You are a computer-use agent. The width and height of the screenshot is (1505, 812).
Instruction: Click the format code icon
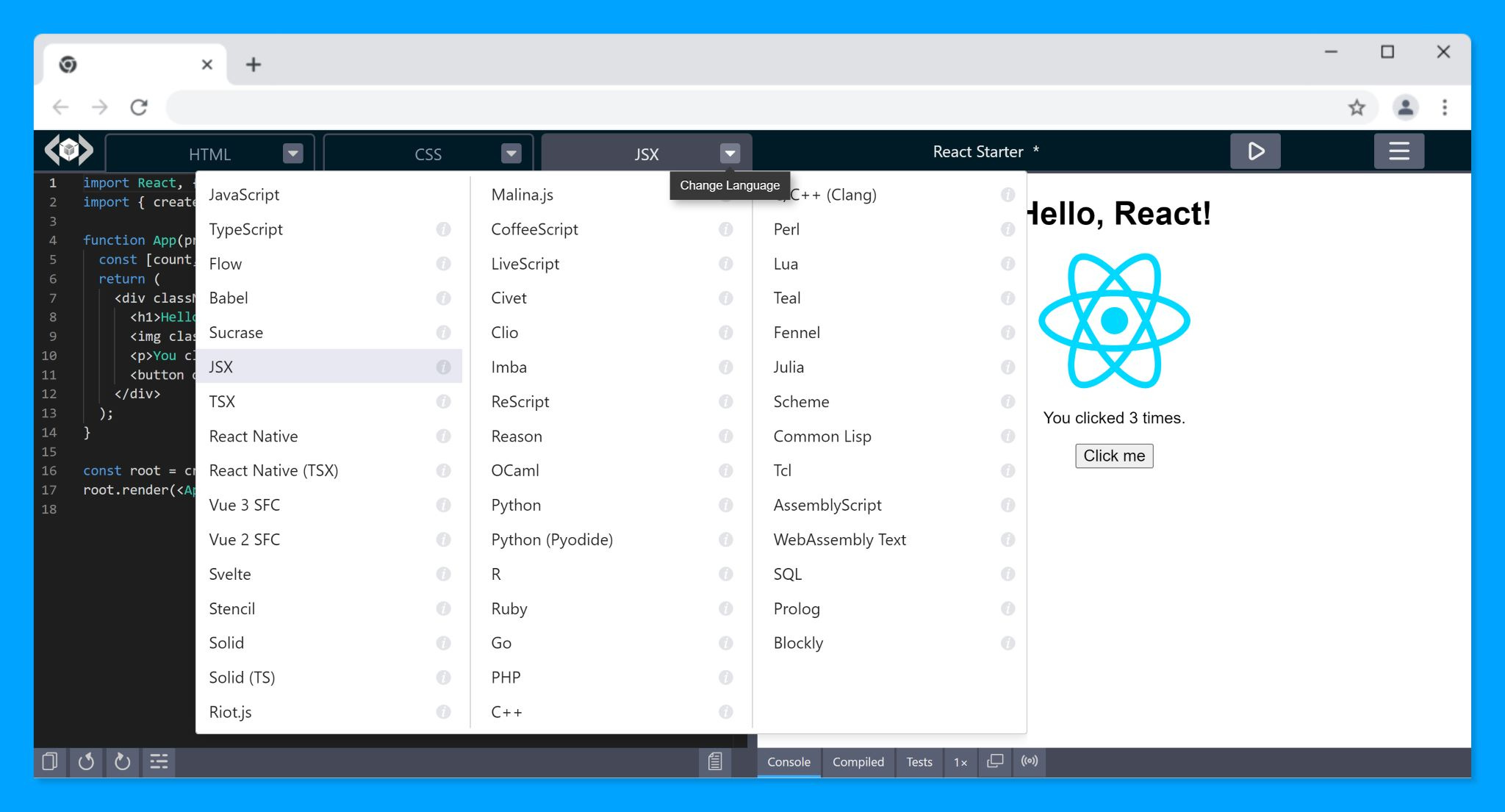pos(159,761)
